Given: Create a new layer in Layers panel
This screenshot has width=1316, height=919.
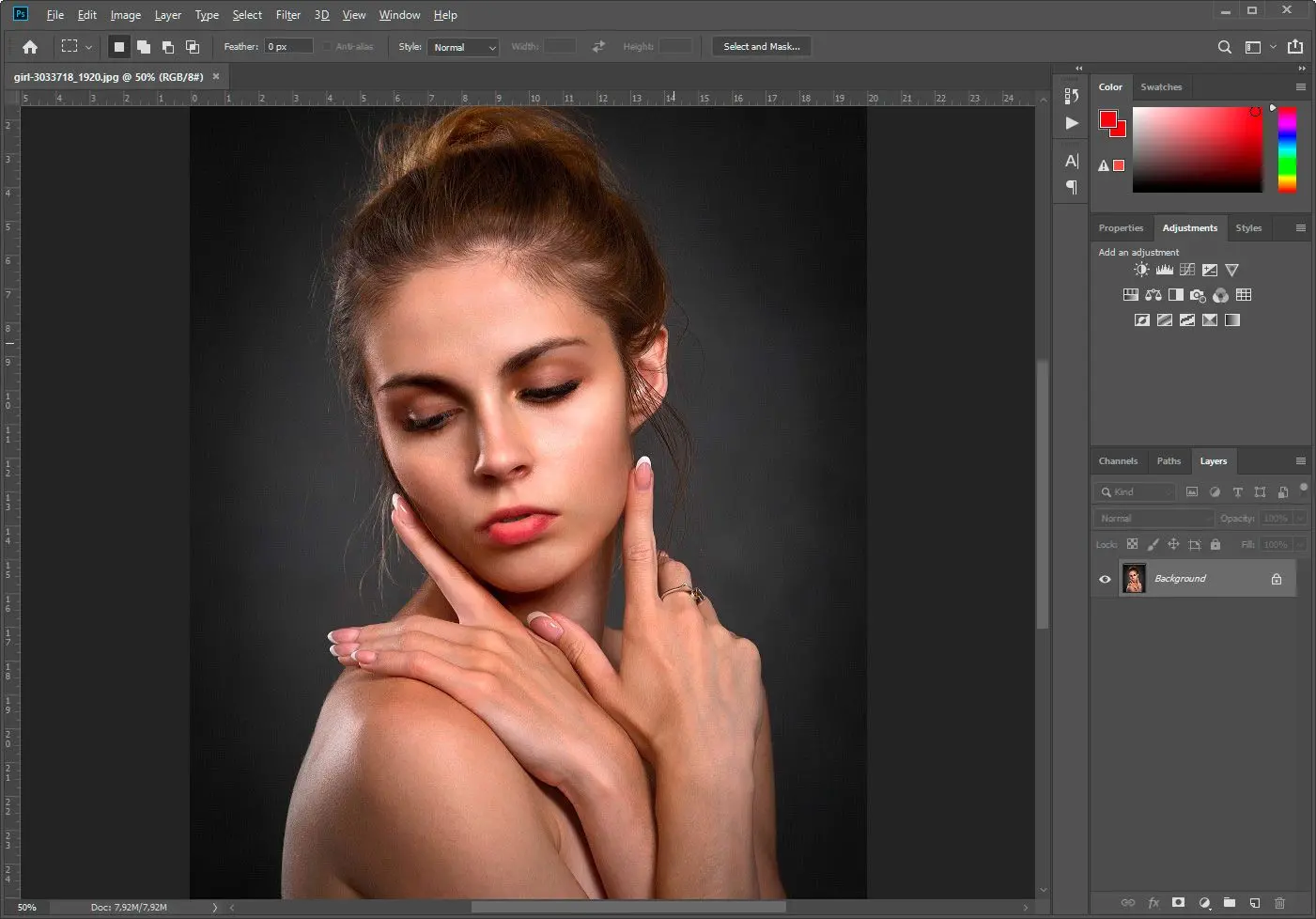Looking at the screenshot, I should (1254, 902).
